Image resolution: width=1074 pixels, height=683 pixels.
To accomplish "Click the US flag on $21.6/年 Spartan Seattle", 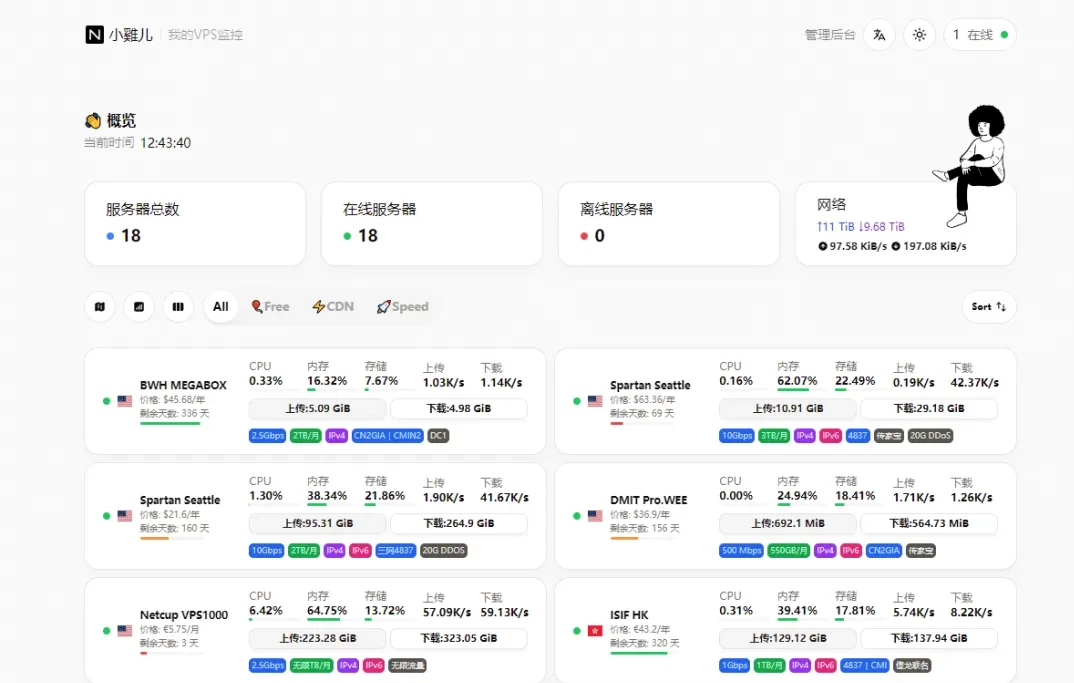I will pyautogui.click(x=125, y=516).
